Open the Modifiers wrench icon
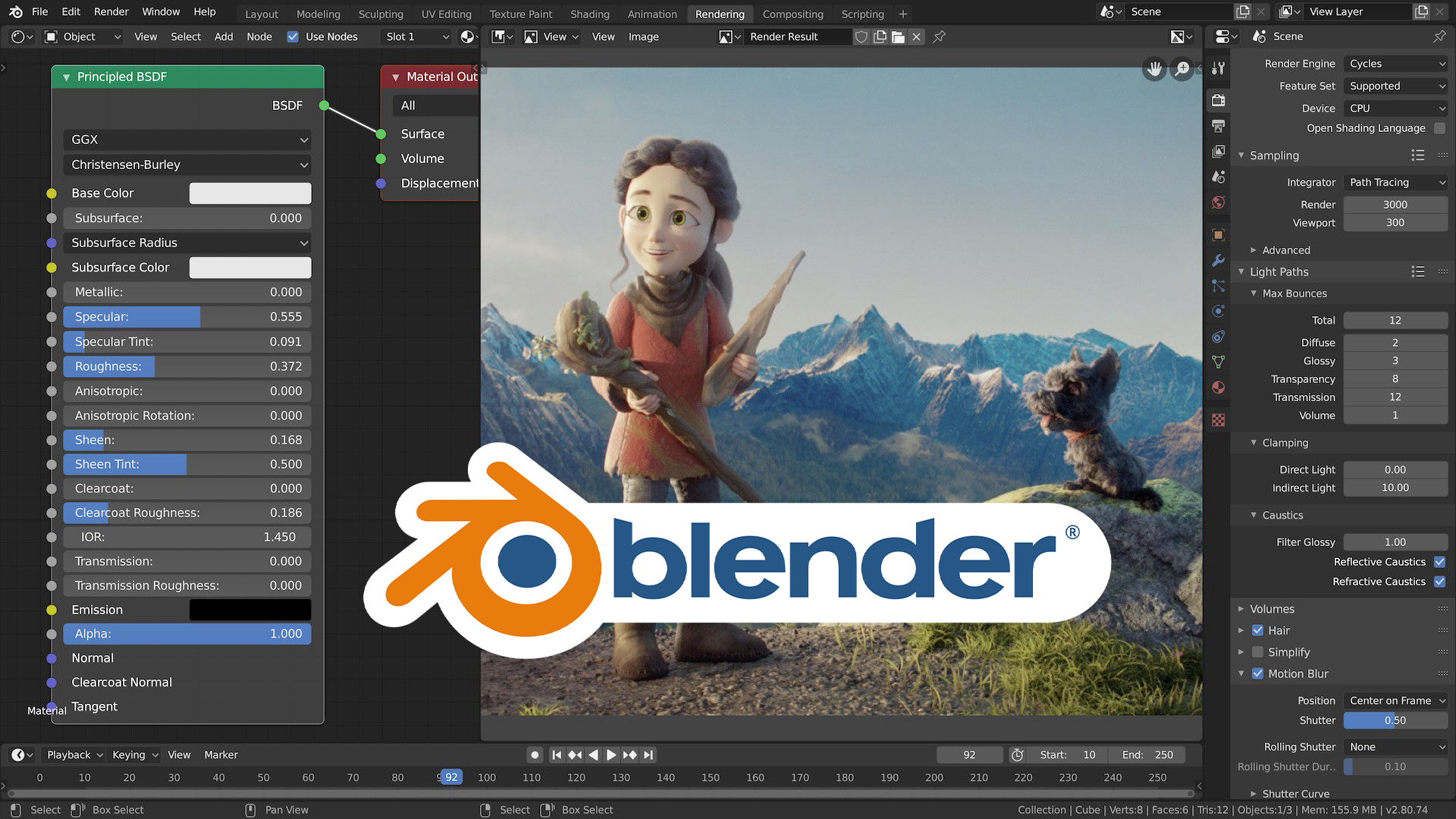Viewport: 1456px width, 819px height. pos(1219,260)
